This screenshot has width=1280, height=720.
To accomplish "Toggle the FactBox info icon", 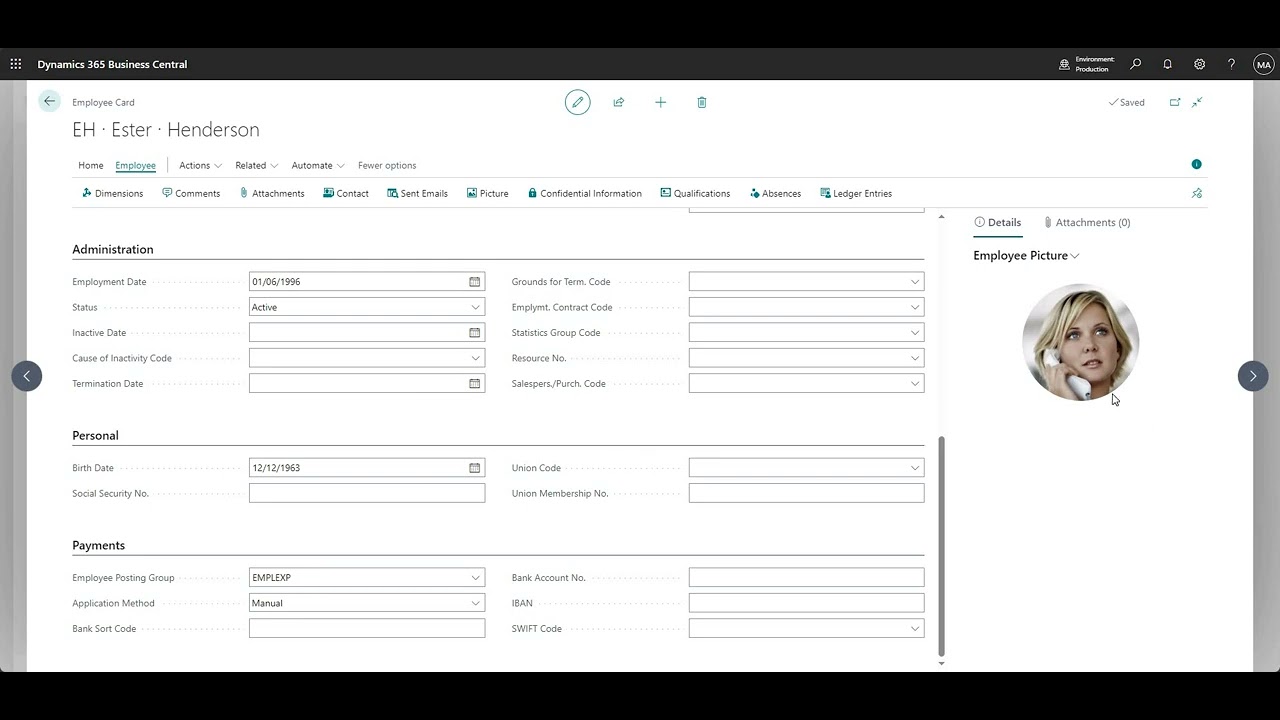I will point(1196,164).
